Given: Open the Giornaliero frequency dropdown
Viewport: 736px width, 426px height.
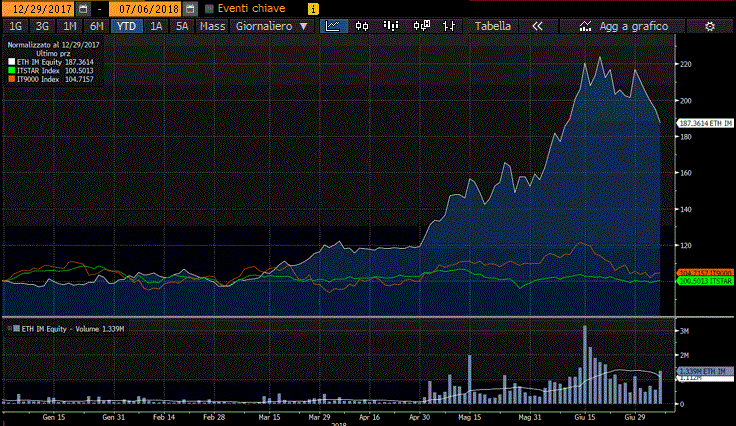Looking at the screenshot, I should coord(271,26).
